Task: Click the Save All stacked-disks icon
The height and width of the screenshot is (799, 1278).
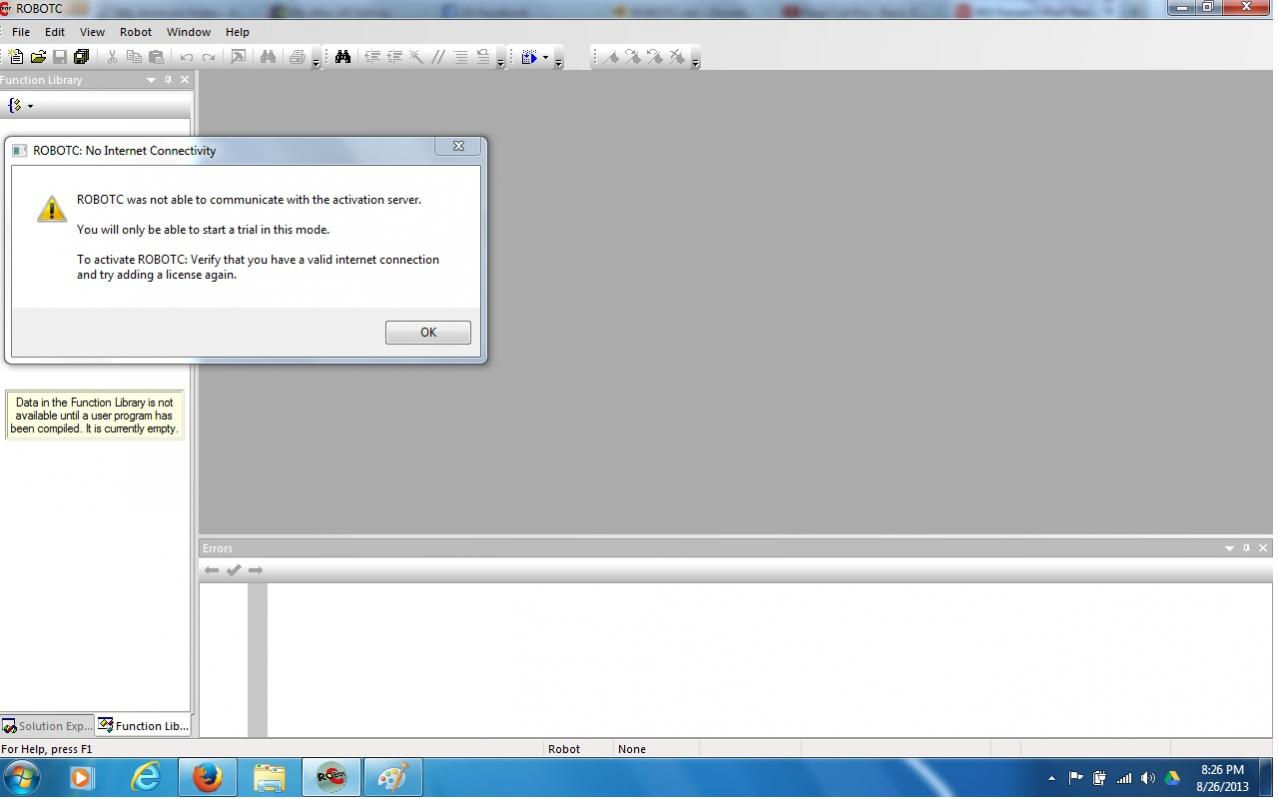Action: tap(81, 57)
